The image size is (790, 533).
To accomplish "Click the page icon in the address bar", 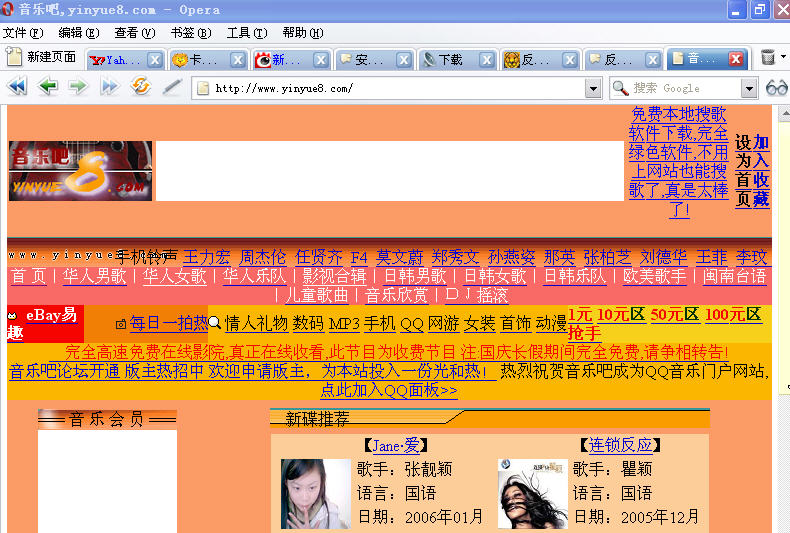I will pyautogui.click(x=203, y=89).
